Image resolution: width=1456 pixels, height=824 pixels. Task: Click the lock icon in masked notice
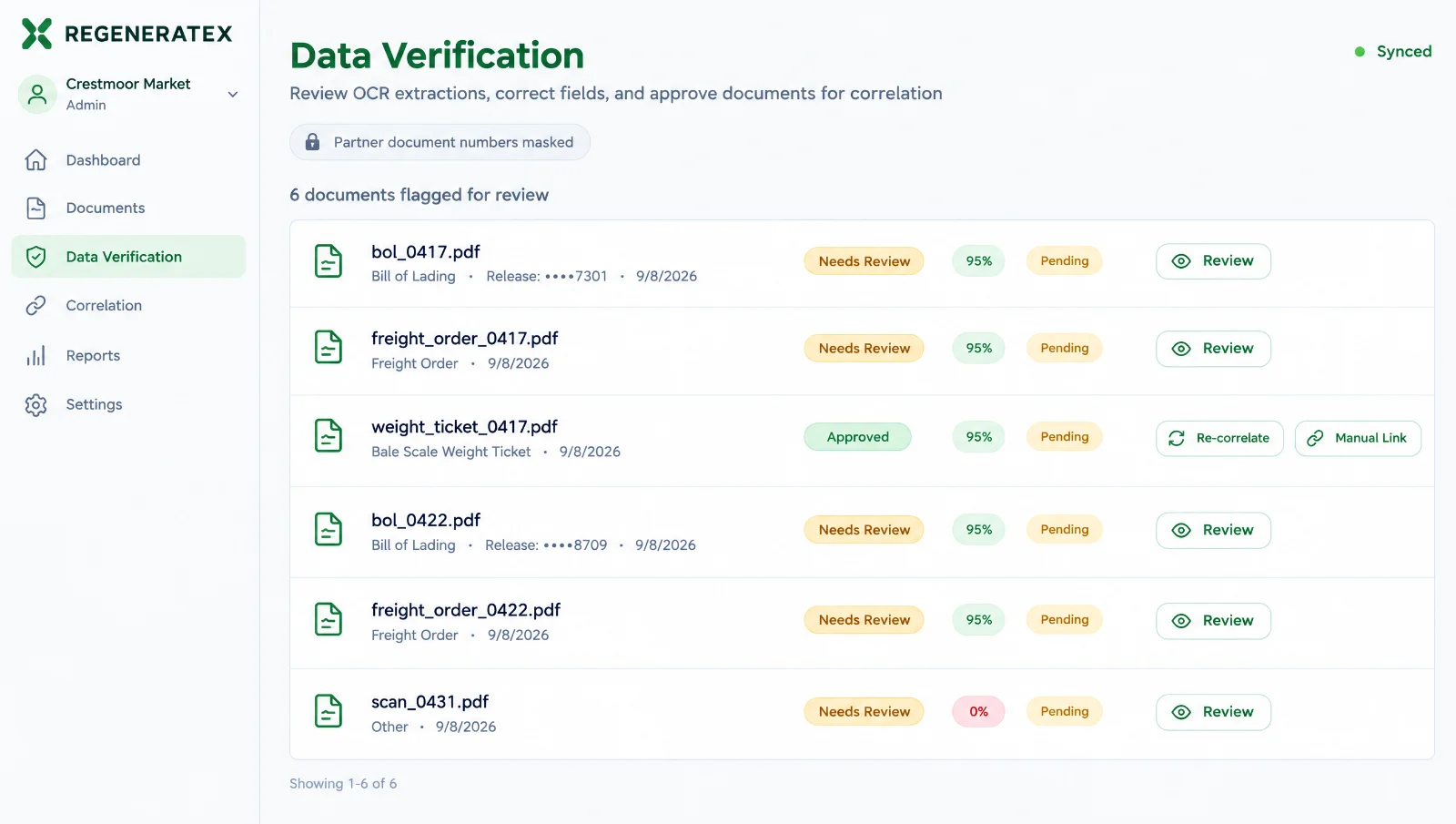[x=312, y=142]
